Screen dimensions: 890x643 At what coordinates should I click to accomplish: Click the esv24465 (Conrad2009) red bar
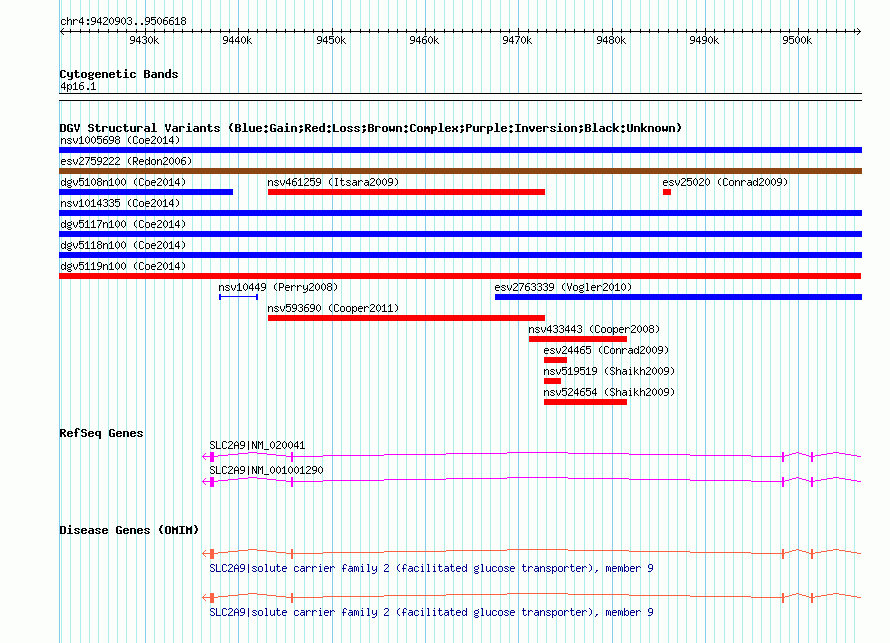(555, 360)
